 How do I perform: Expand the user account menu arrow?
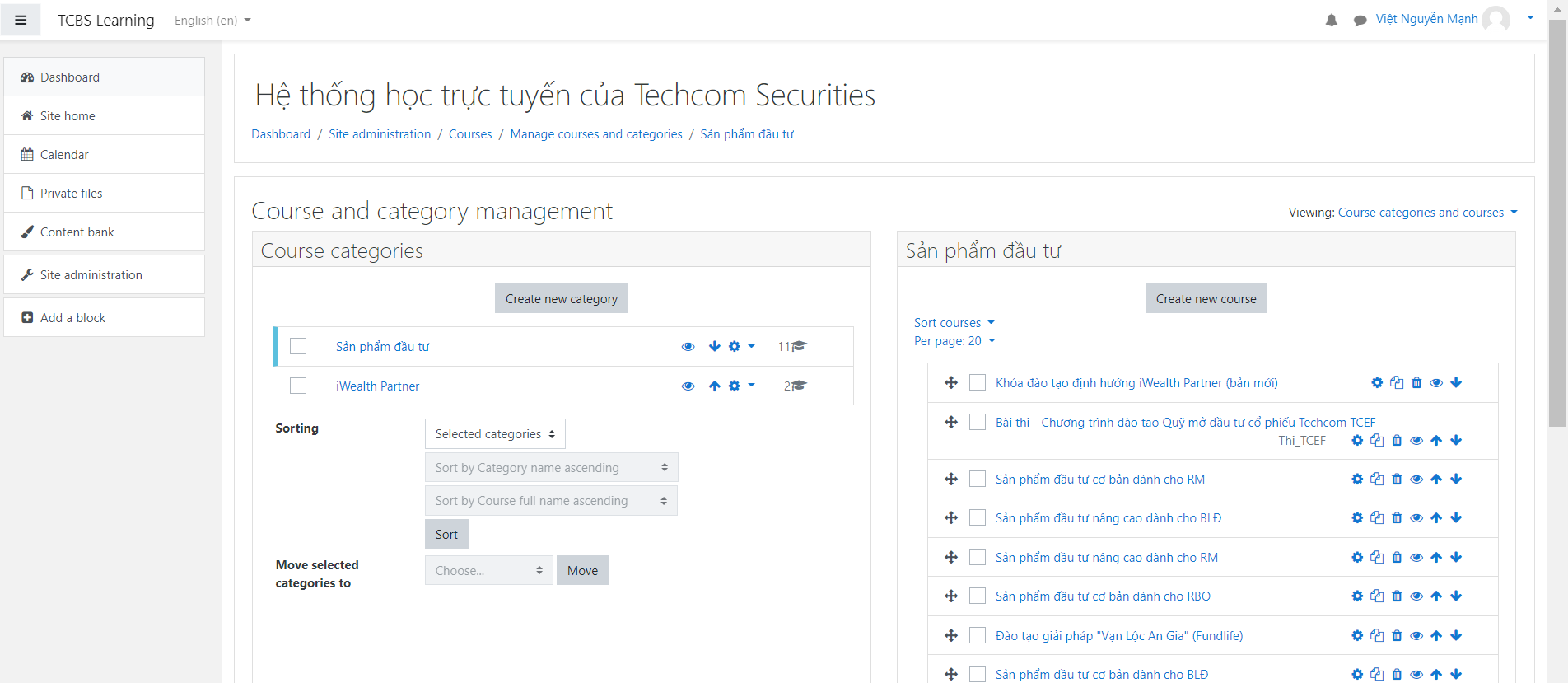pyautogui.click(x=1530, y=17)
